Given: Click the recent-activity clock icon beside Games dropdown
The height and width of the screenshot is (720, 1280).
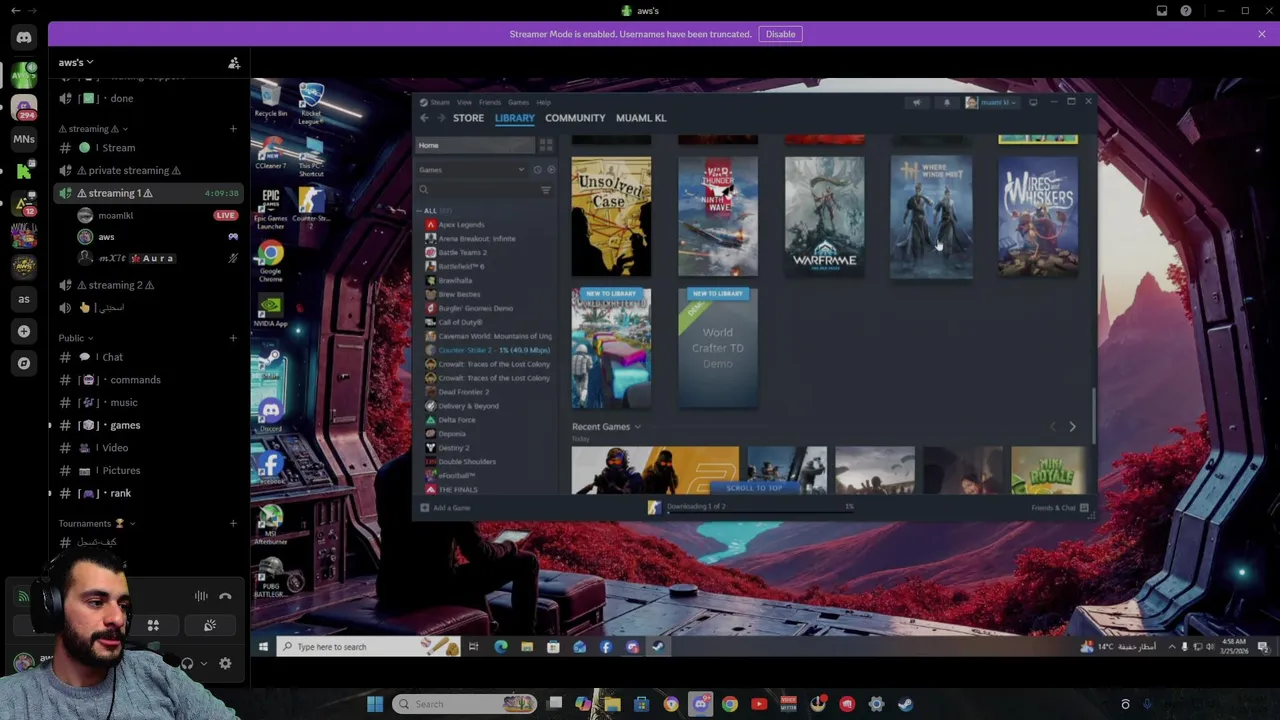Looking at the screenshot, I should (x=537, y=170).
